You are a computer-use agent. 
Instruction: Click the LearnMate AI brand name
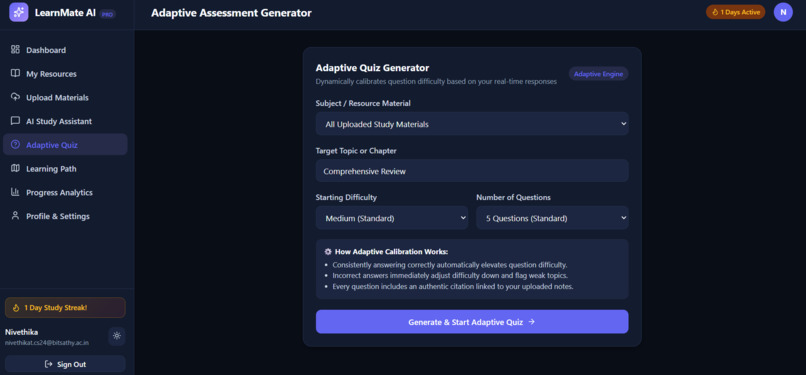tap(65, 13)
